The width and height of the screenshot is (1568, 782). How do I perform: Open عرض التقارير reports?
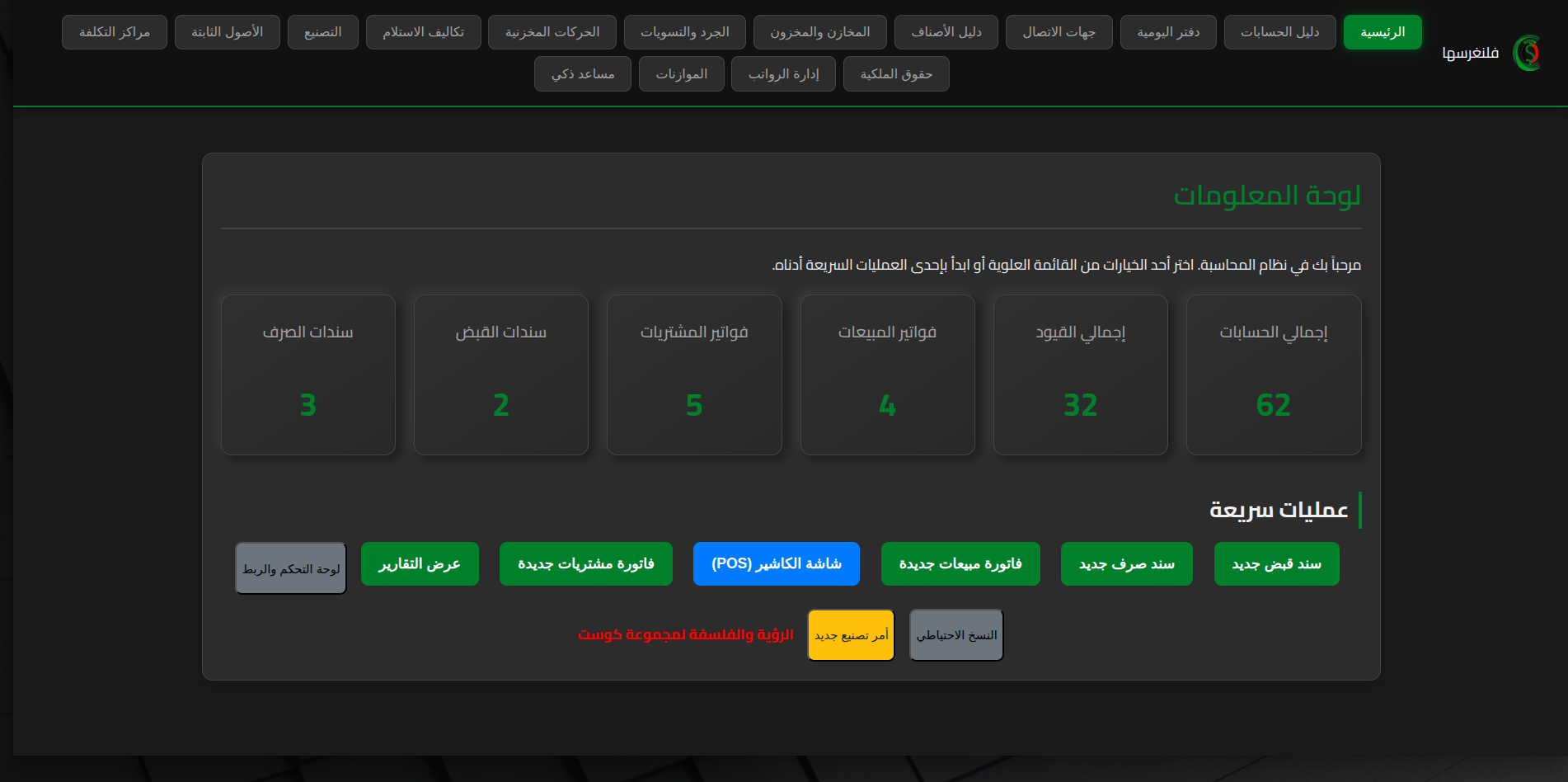coord(420,564)
